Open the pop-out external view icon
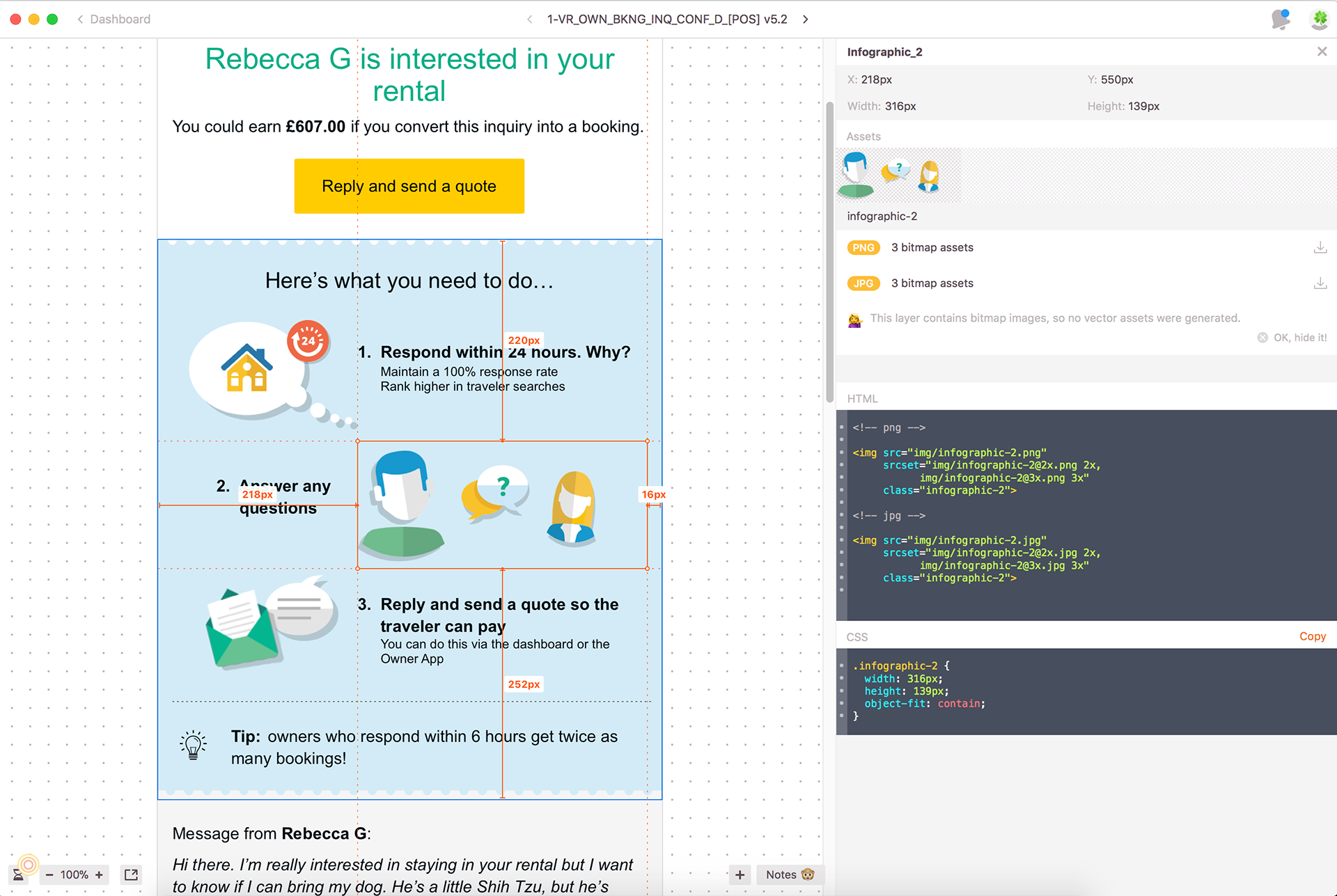 [x=131, y=875]
